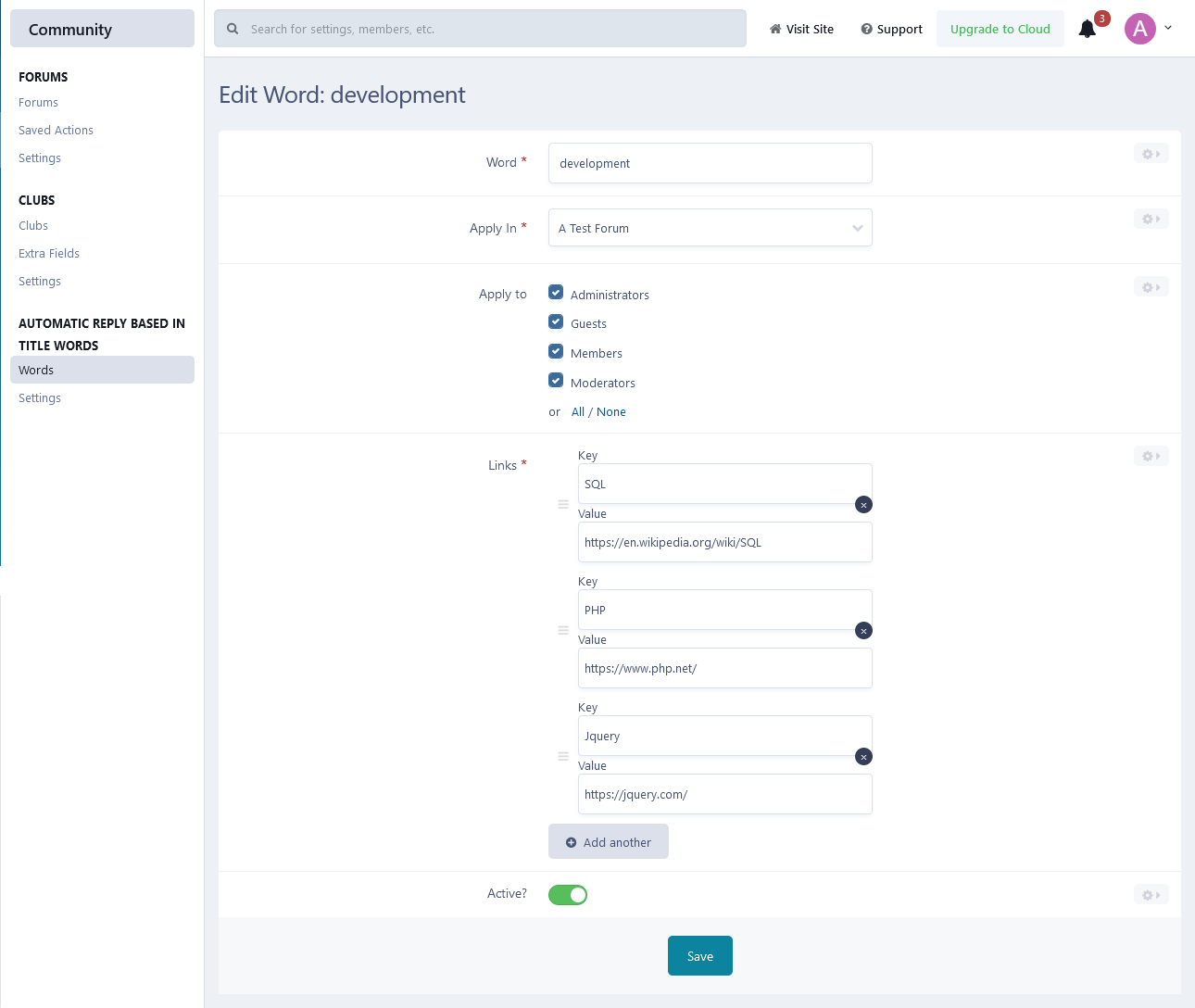Open gear options for Apply to
The height and width of the screenshot is (1008, 1195).
(x=1151, y=287)
